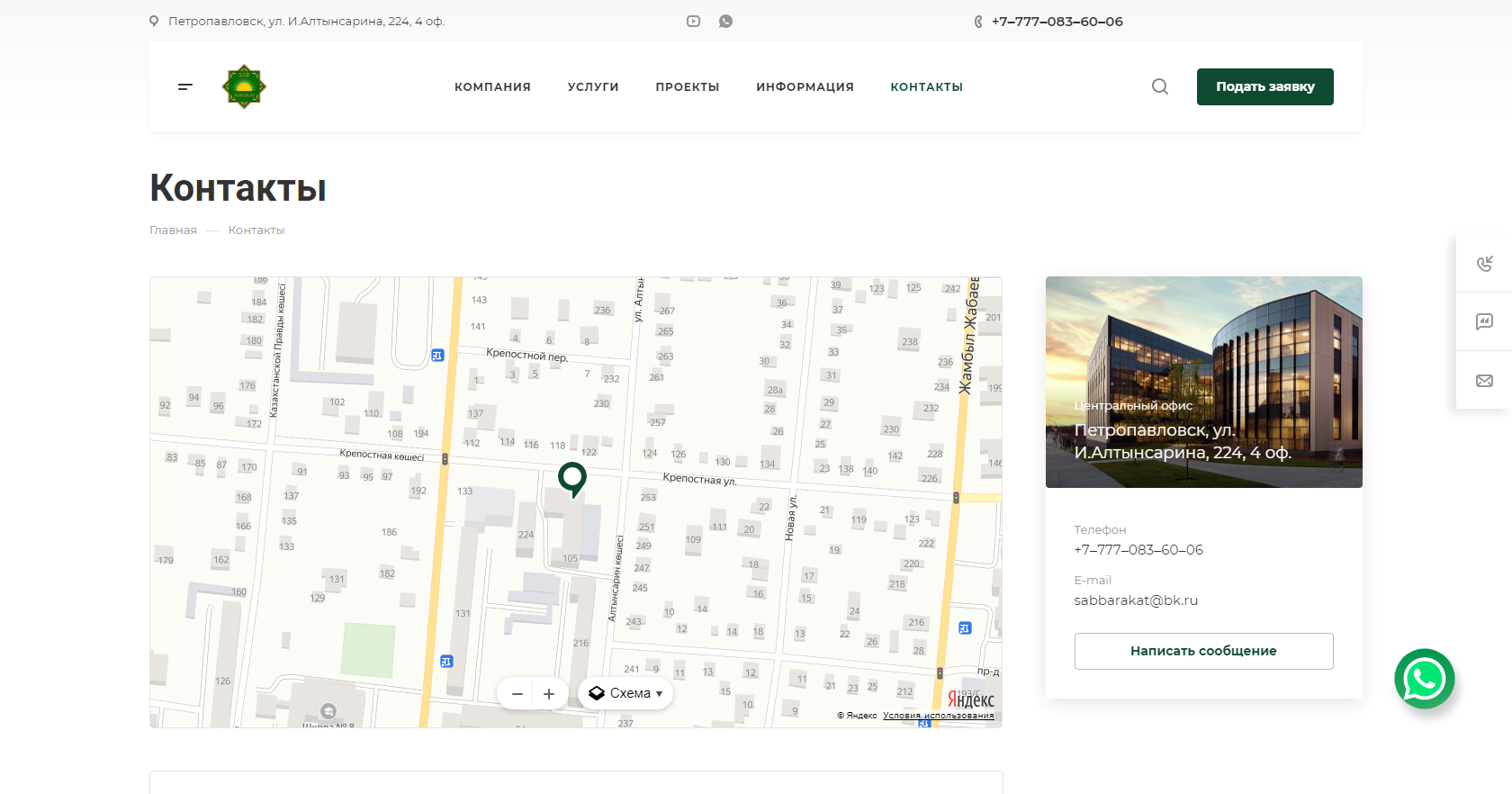Screen dimensions: 1512x794
Task: Zoom in the map with plus button
Action: click(549, 694)
